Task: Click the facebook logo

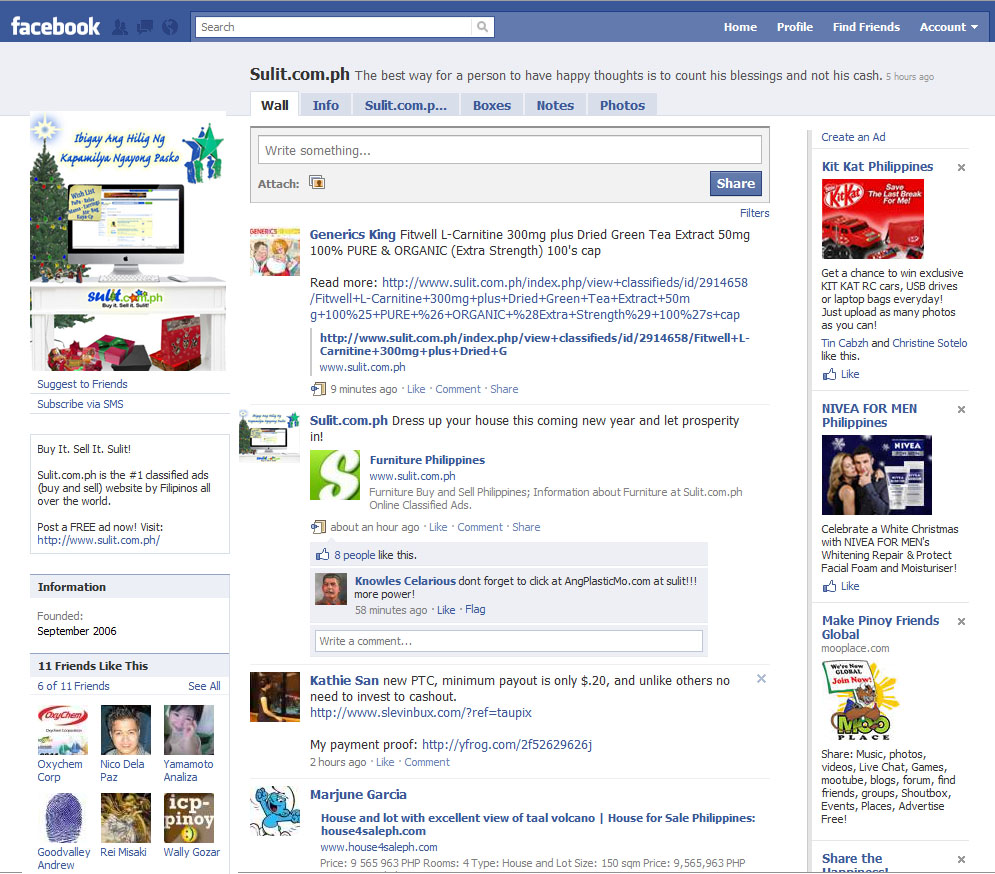Action: pos(55,27)
